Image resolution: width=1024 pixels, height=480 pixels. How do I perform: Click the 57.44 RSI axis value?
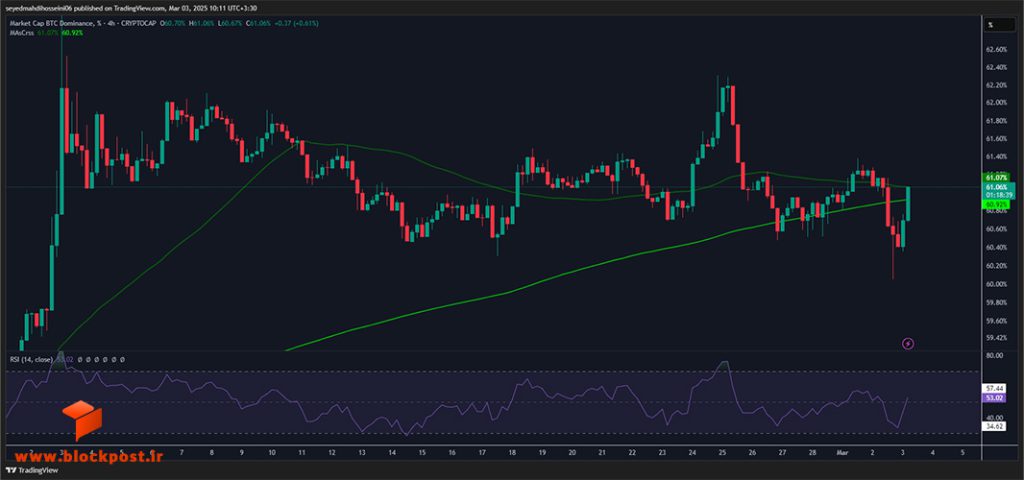(995, 388)
